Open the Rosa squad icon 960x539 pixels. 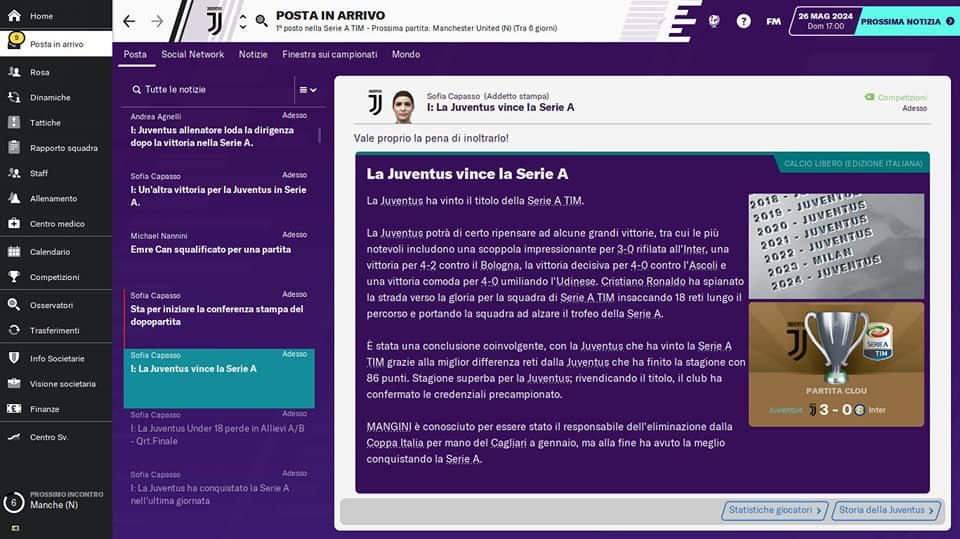click(x=14, y=72)
